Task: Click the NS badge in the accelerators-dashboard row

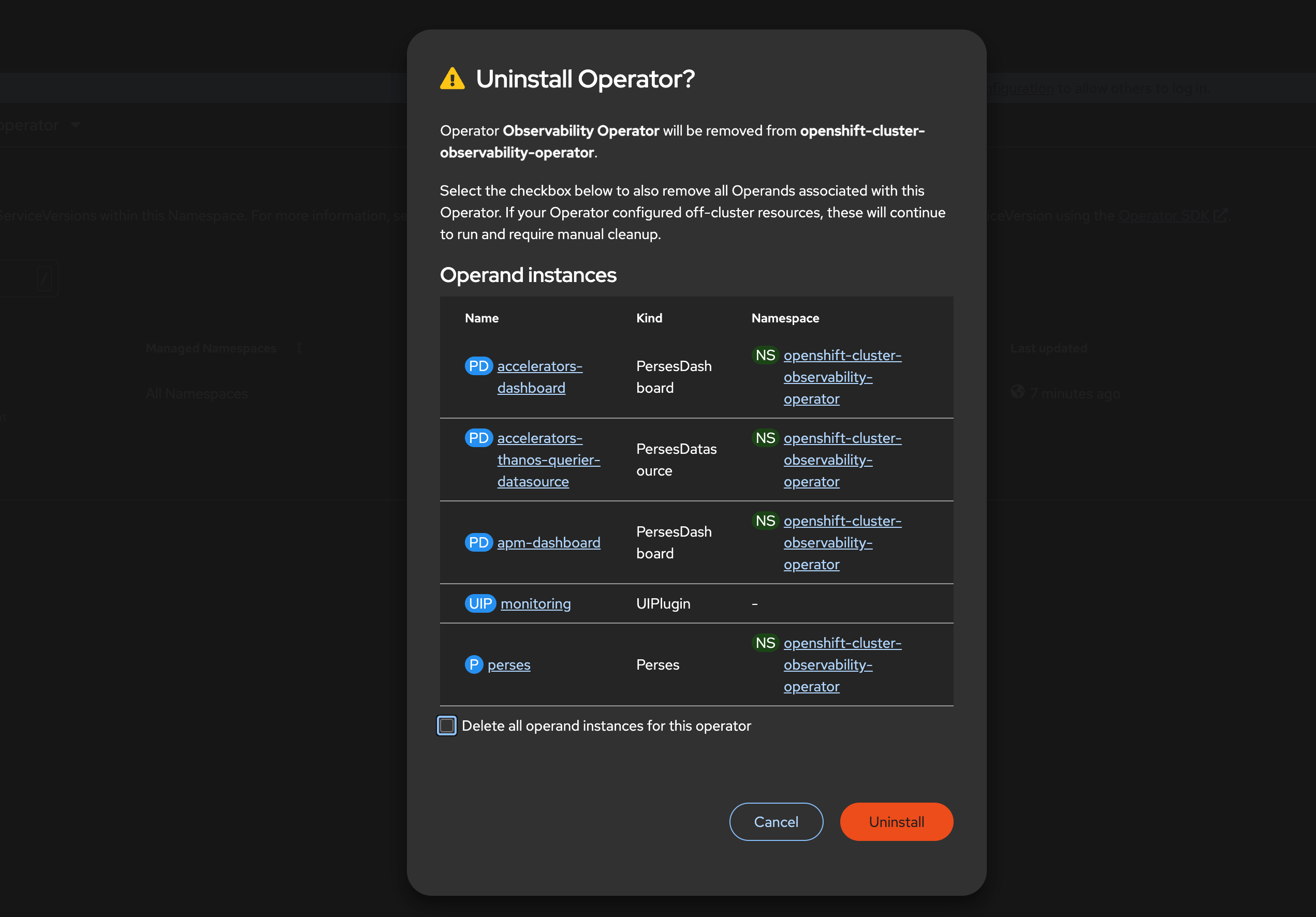Action: (x=765, y=355)
